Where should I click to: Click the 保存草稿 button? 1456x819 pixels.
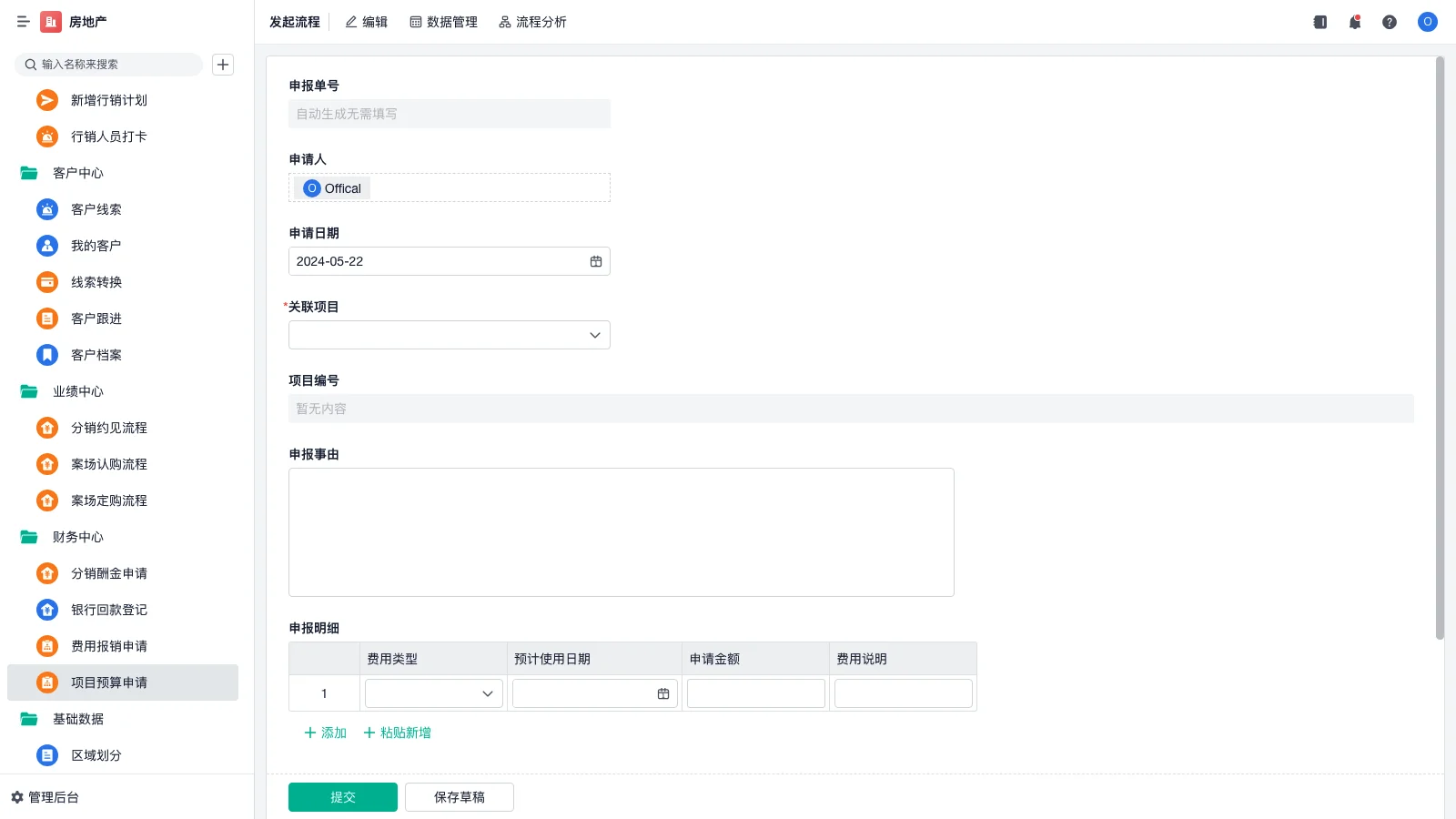pyautogui.click(x=460, y=797)
